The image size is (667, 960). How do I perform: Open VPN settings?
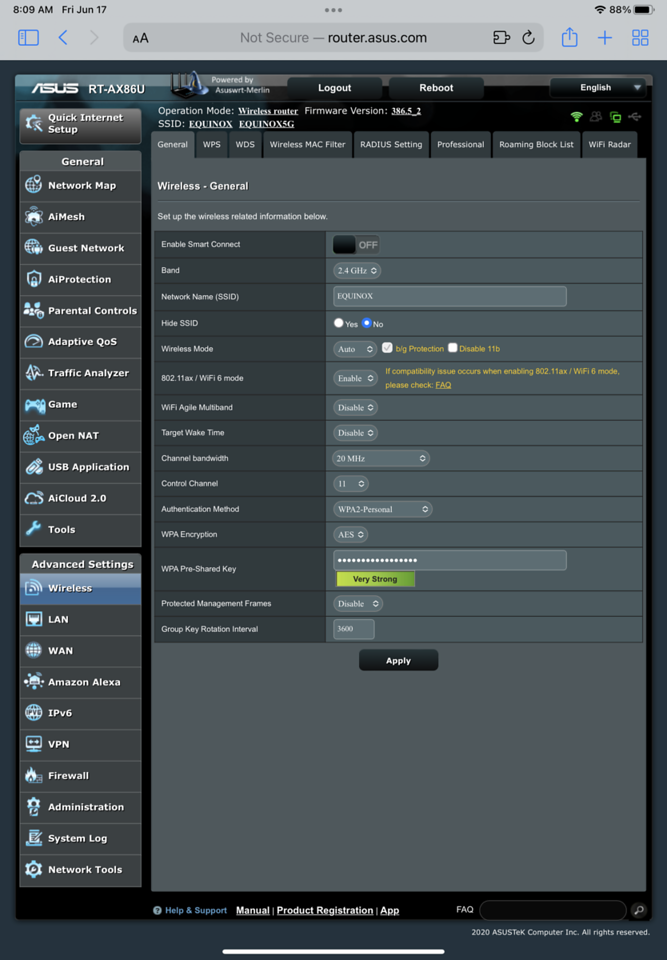[80, 744]
